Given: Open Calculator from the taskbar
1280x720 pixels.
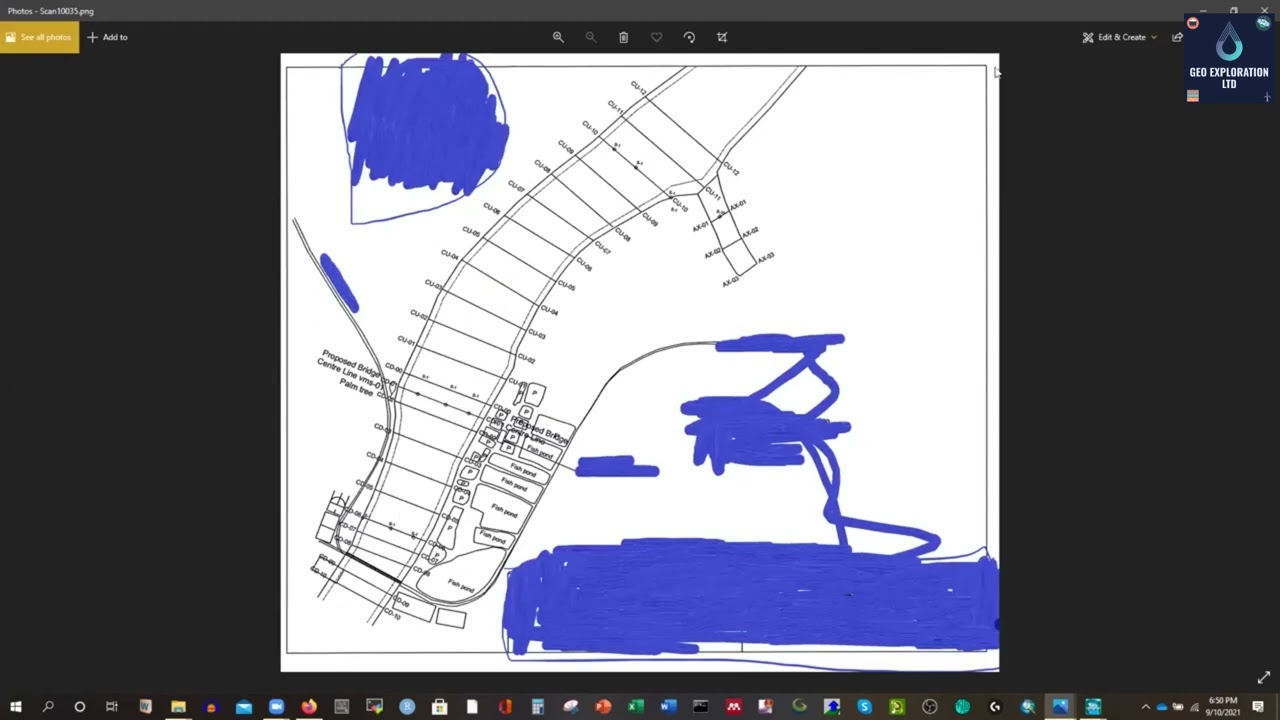Looking at the screenshot, I should pos(537,707).
